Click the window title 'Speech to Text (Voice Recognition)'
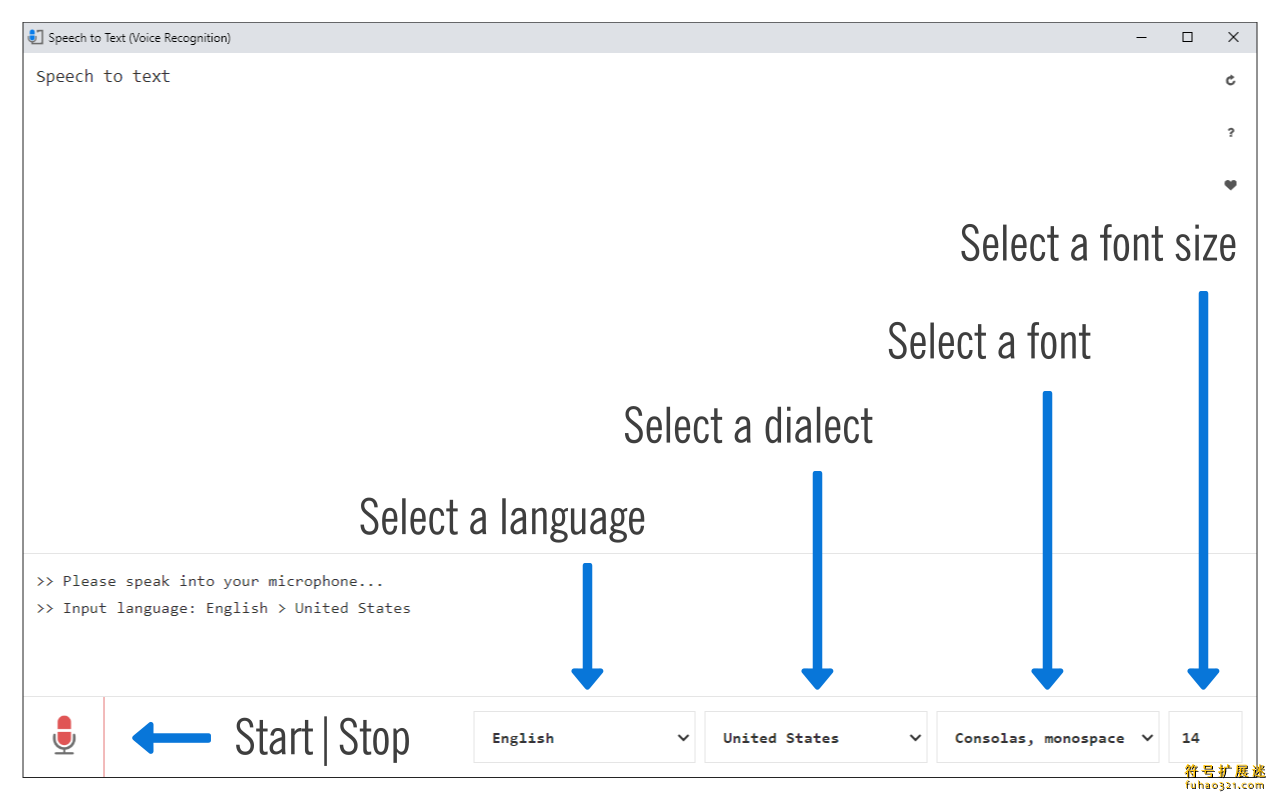 tap(140, 38)
